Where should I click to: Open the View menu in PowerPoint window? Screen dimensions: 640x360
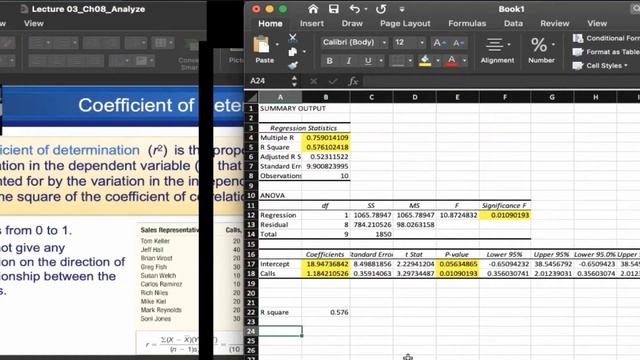33,24
